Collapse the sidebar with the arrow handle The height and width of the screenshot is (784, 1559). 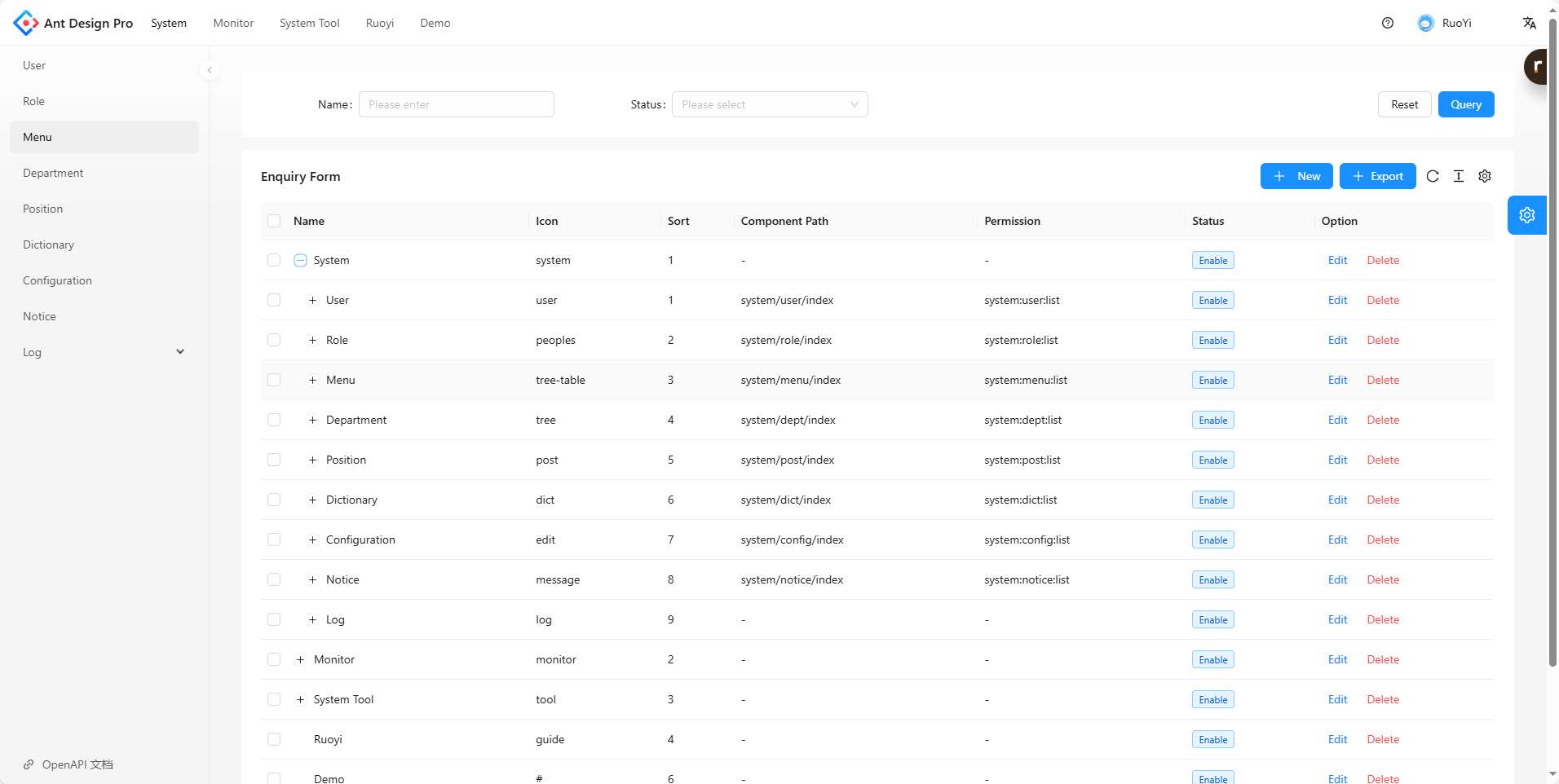pyautogui.click(x=210, y=70)
